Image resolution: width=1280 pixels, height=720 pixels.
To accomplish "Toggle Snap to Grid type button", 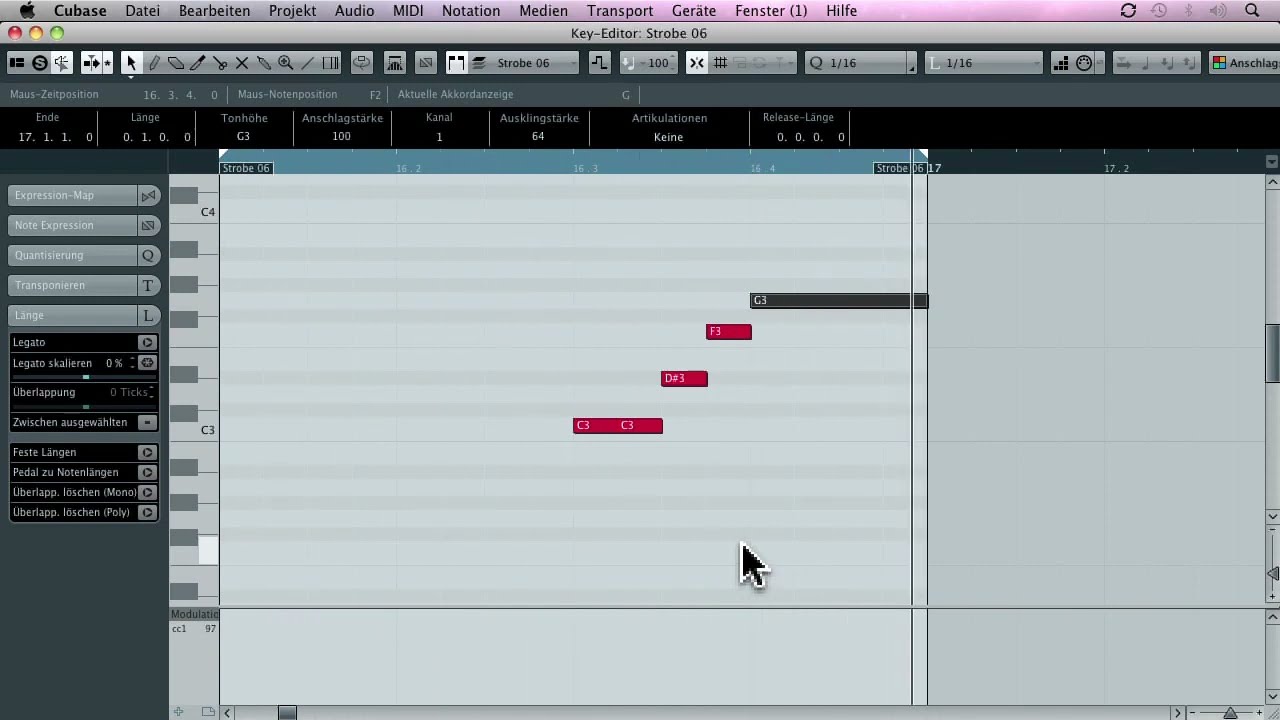I will tap(720, 63).
